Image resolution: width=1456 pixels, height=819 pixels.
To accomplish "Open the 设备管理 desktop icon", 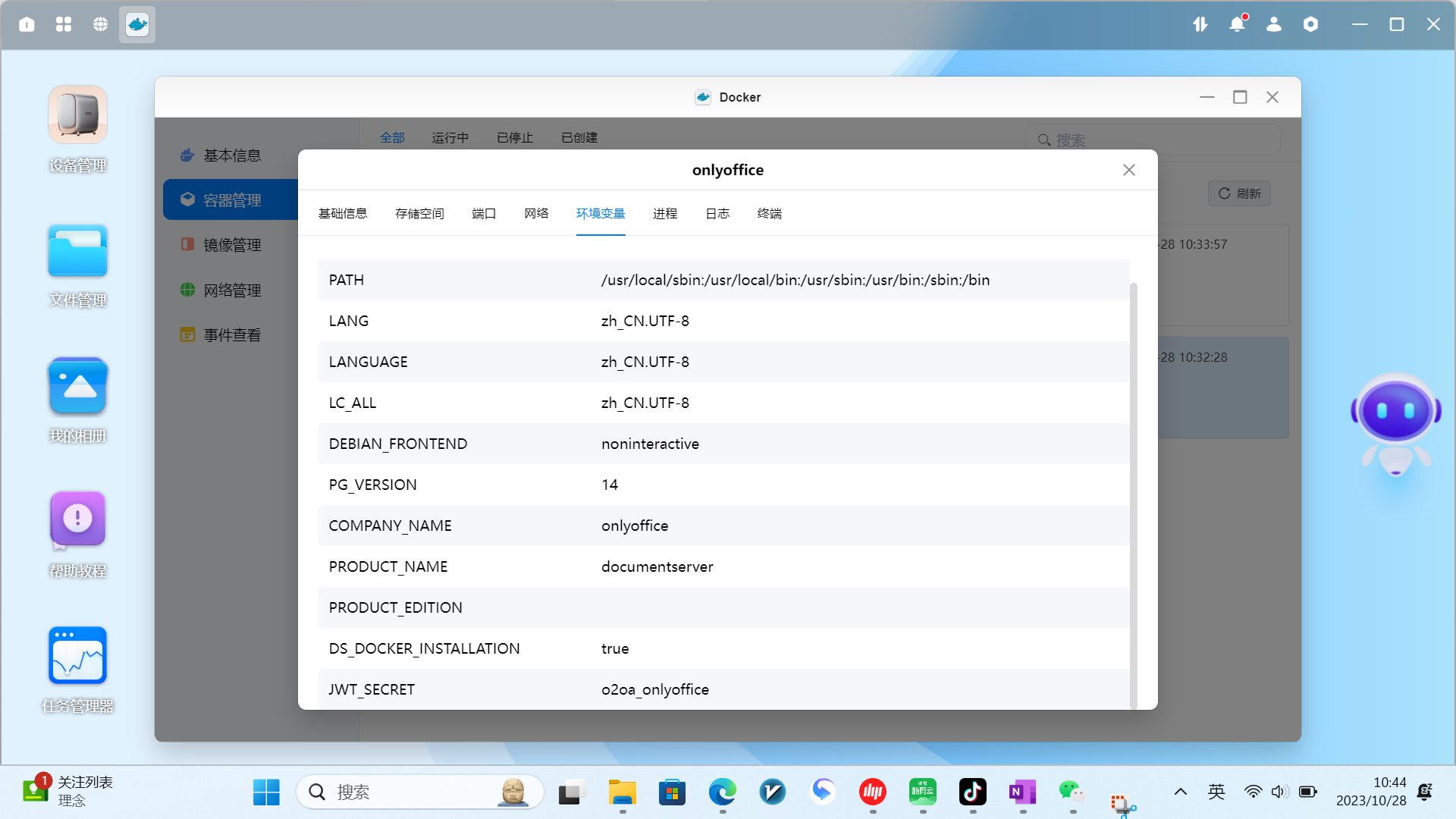I will (x=77, y=115).
